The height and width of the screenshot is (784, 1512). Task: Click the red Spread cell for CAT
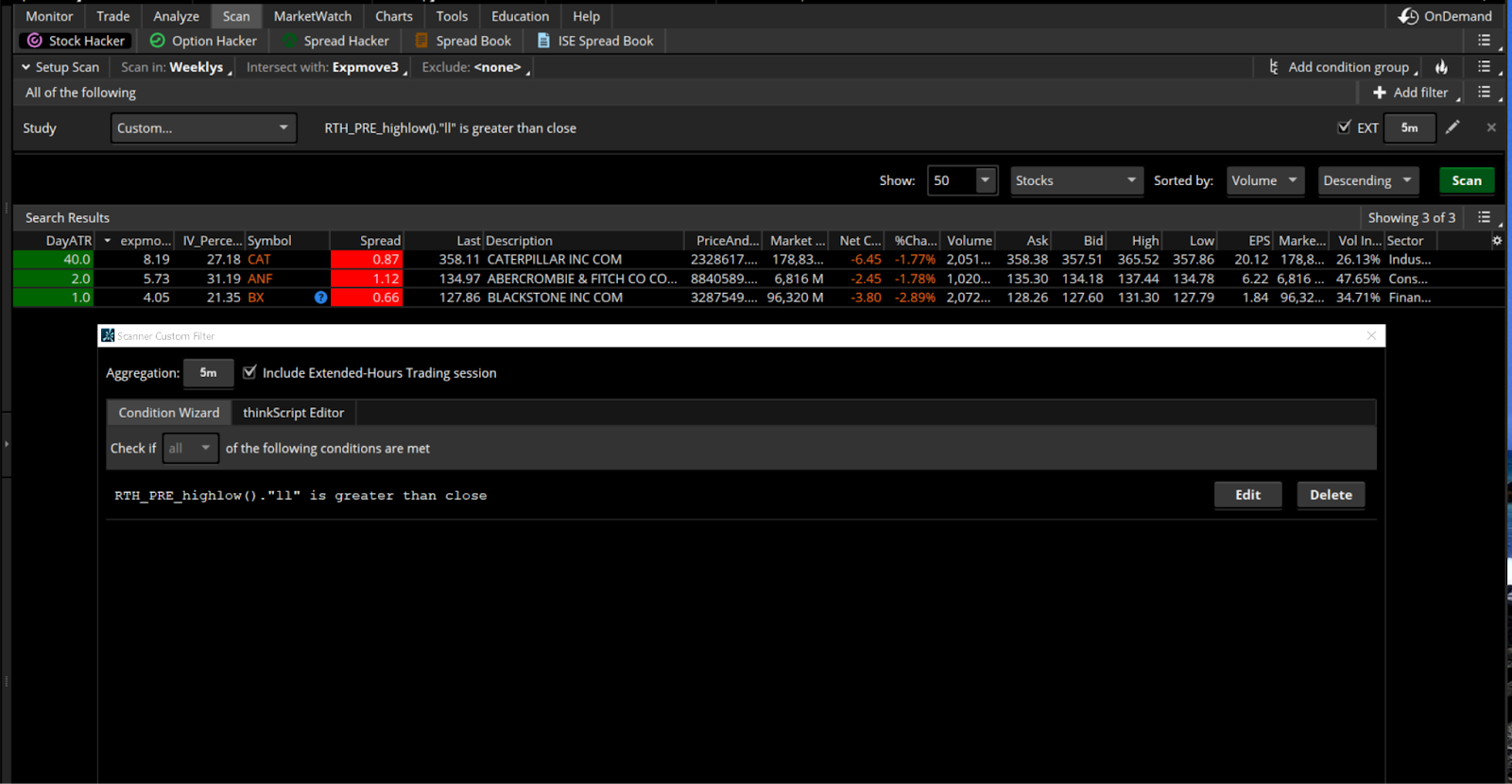coord(367,260)
